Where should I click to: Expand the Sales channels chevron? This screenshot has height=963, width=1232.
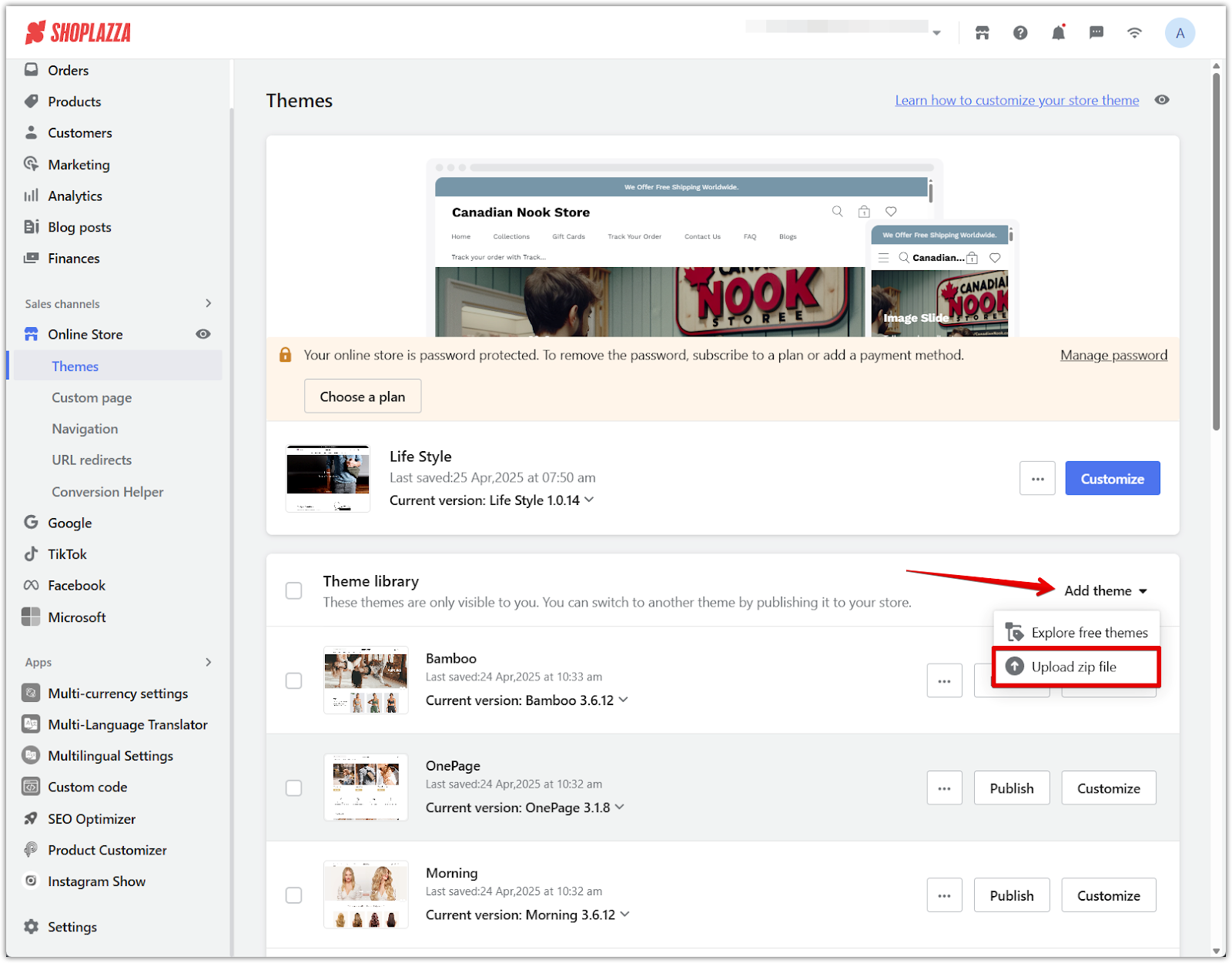coord(209,303)
